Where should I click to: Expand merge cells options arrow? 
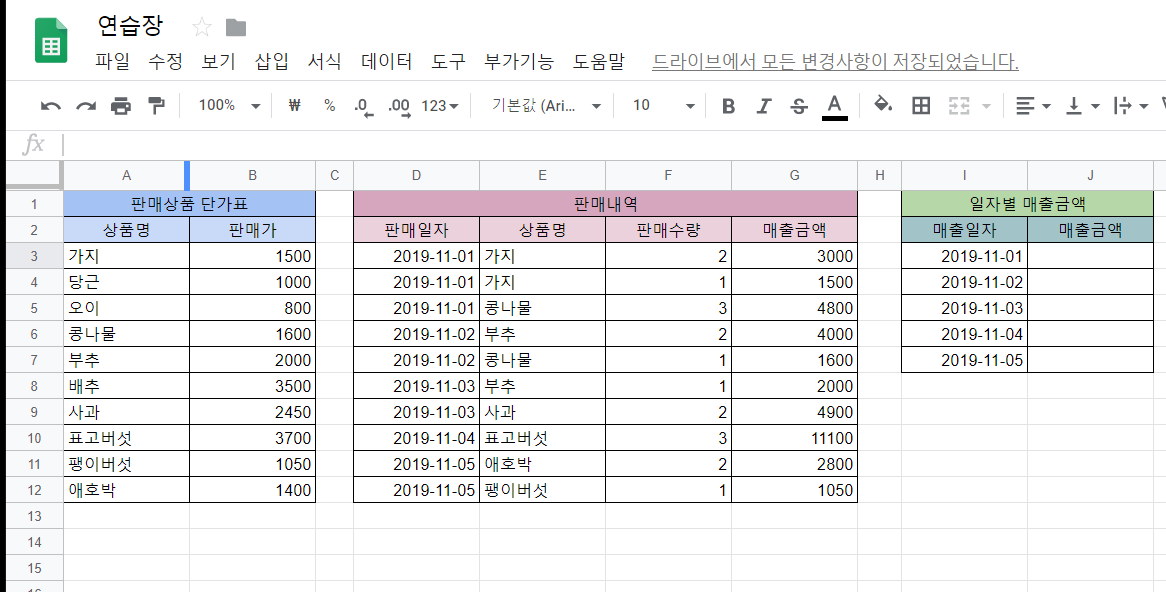point(987,106)
